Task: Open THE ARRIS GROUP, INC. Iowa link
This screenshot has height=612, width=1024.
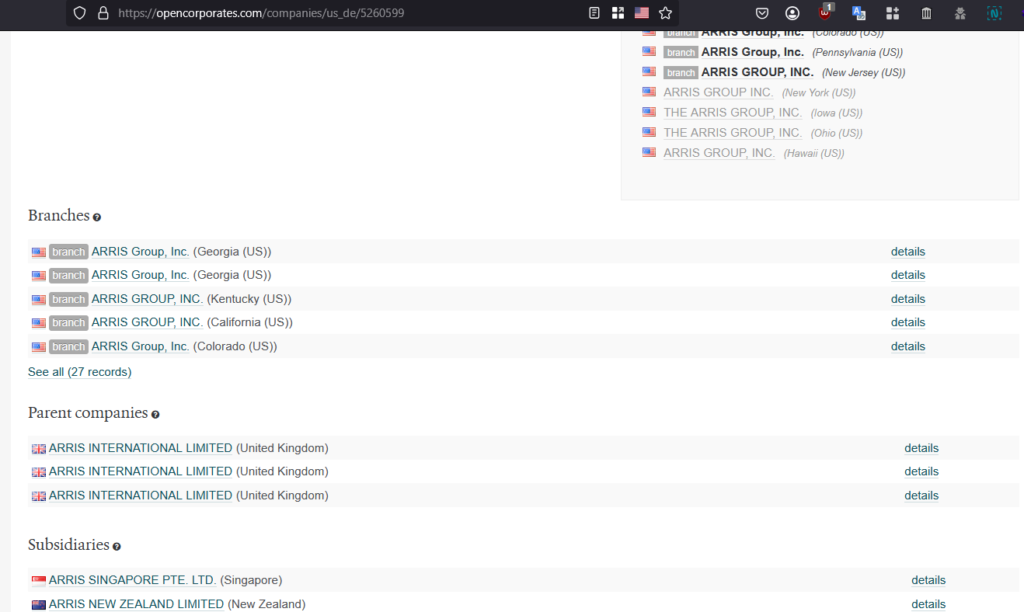Action: (732, 113)
